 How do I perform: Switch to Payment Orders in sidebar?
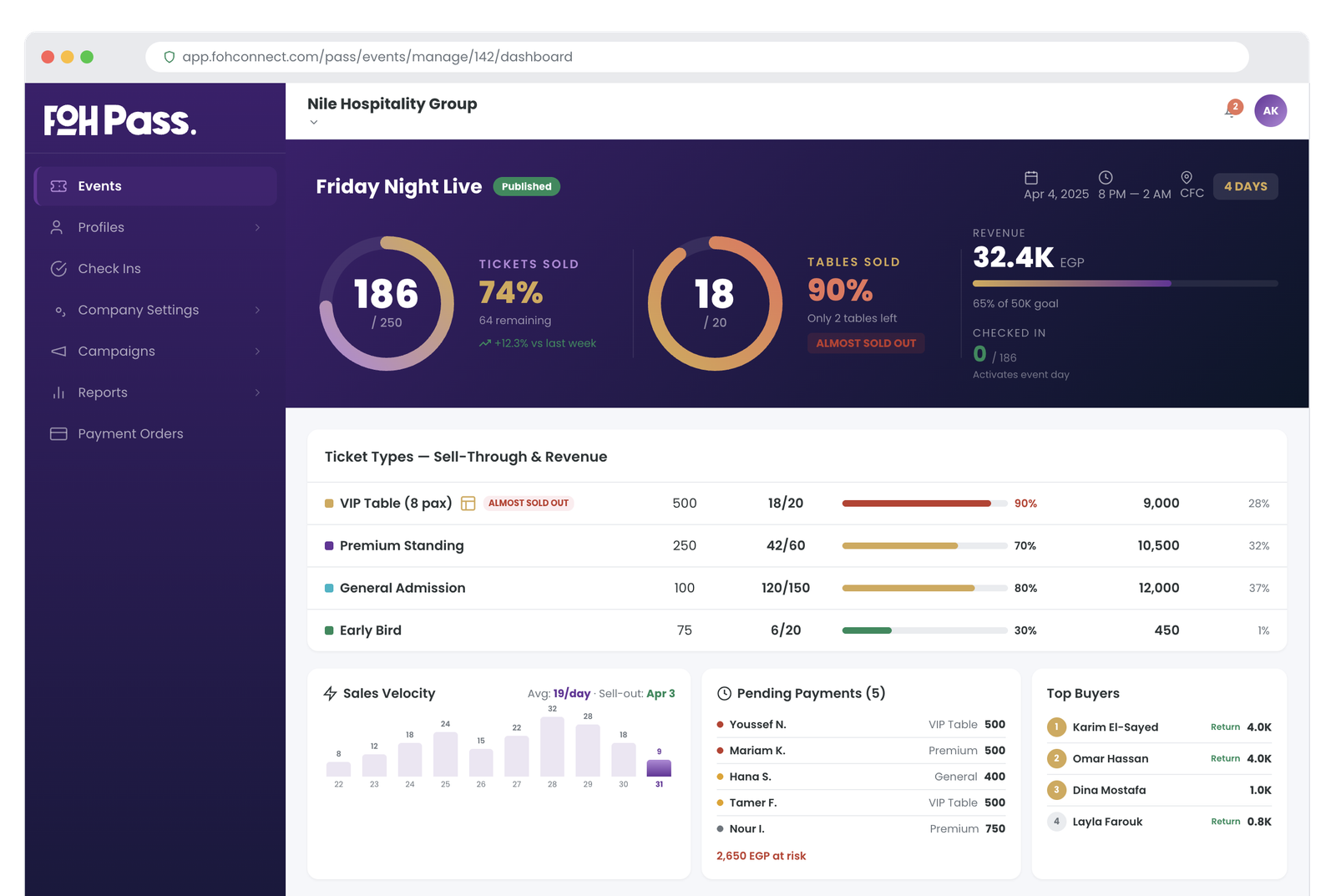130,433
